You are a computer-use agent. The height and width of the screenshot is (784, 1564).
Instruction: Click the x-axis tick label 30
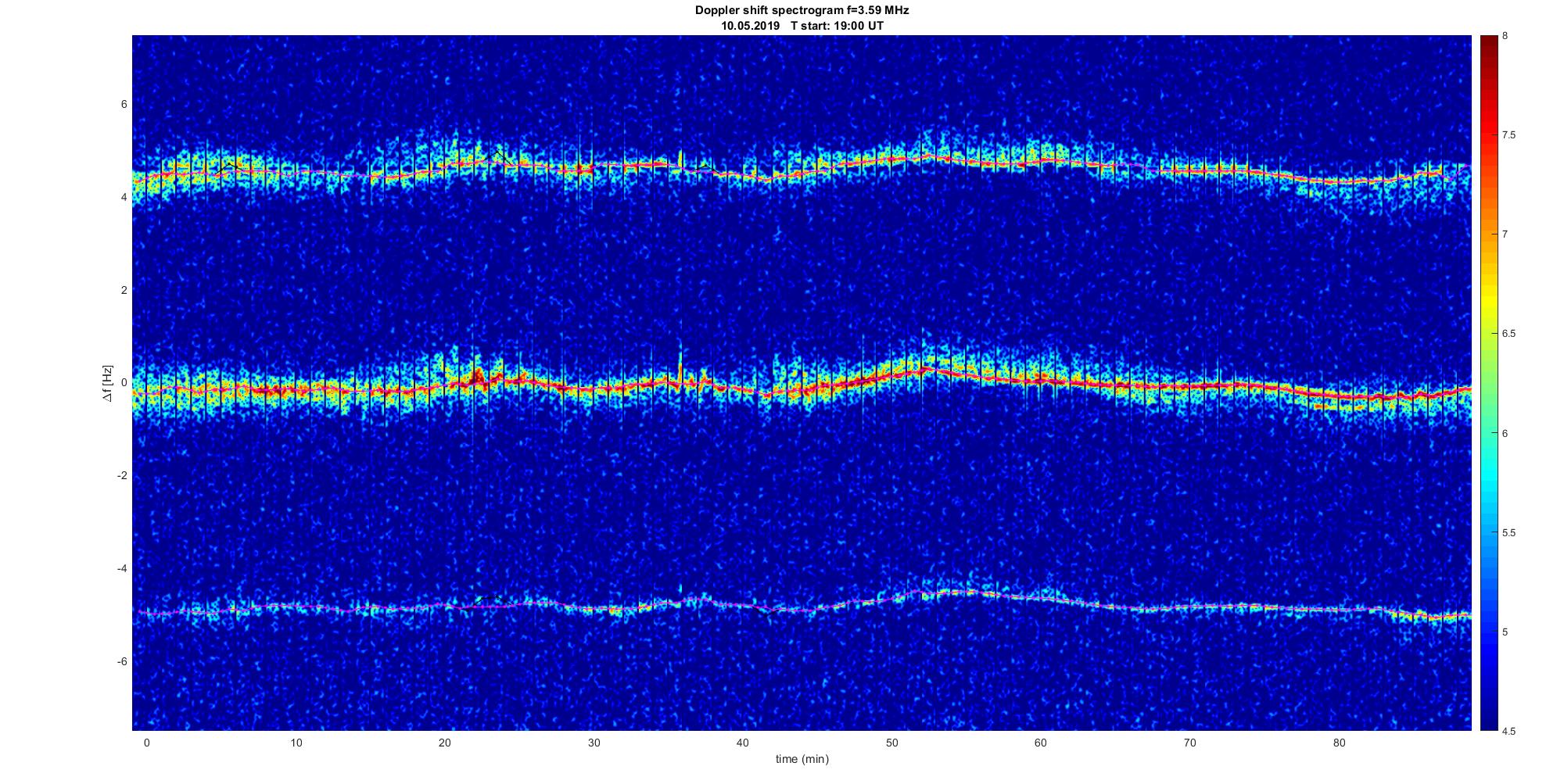click(594, 743)
